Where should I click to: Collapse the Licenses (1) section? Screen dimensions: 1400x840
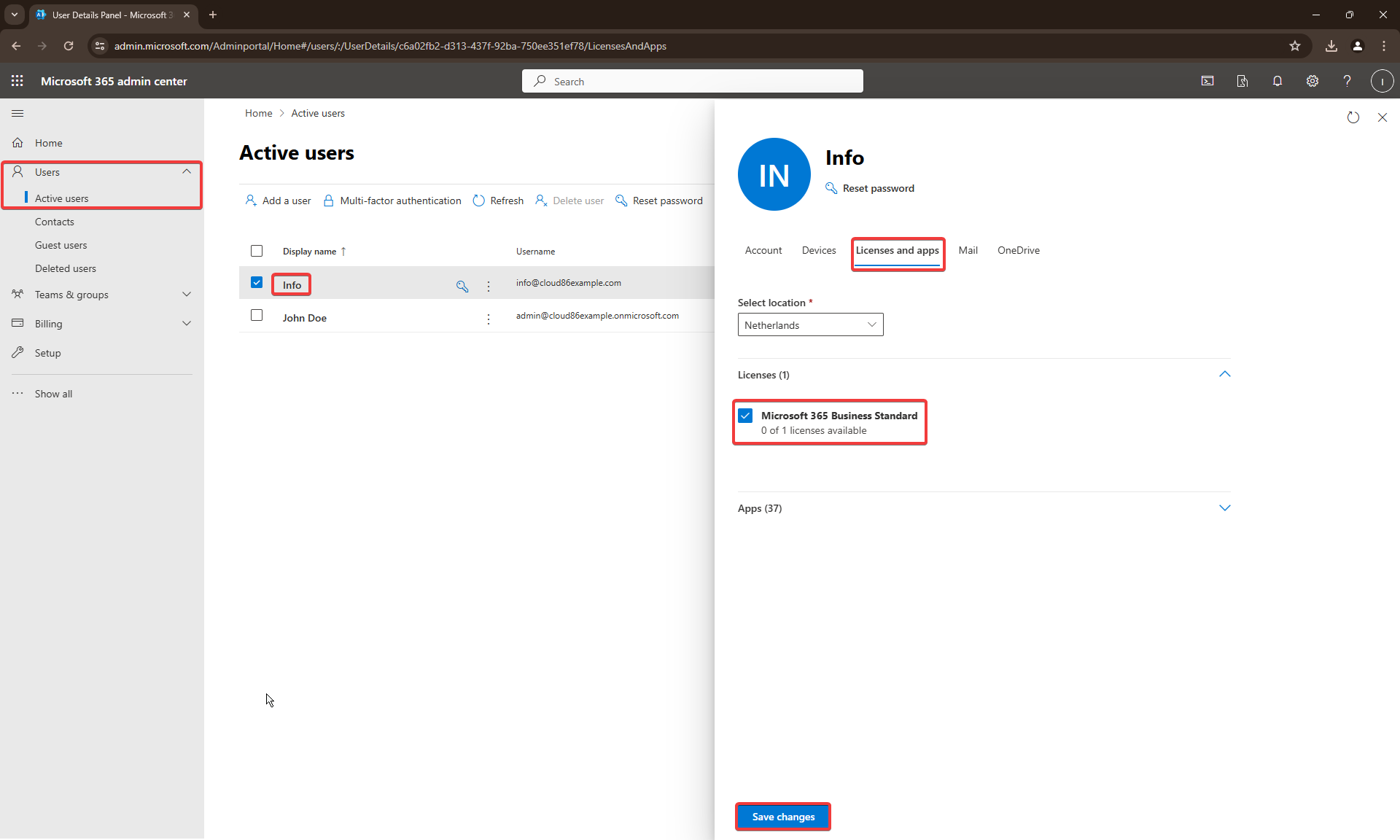tap(1225, 374)
